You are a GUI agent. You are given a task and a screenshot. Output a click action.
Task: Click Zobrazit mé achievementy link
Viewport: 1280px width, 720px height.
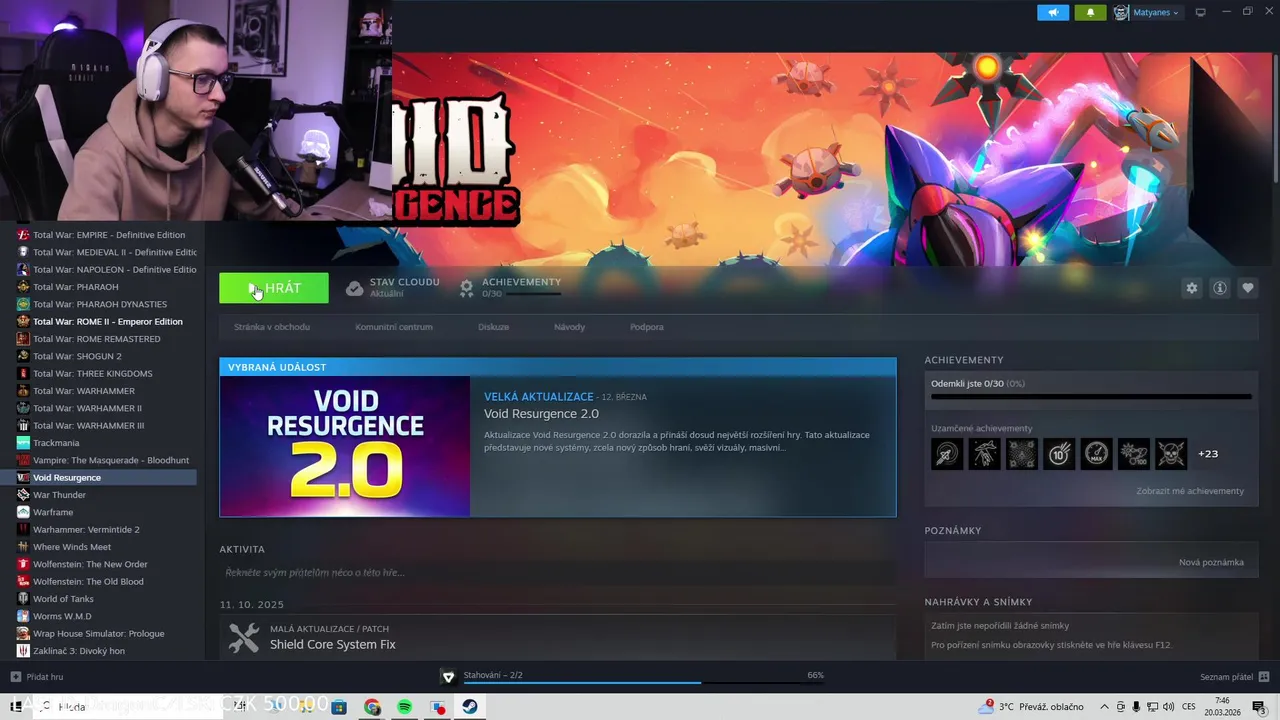coord(1190,491)
